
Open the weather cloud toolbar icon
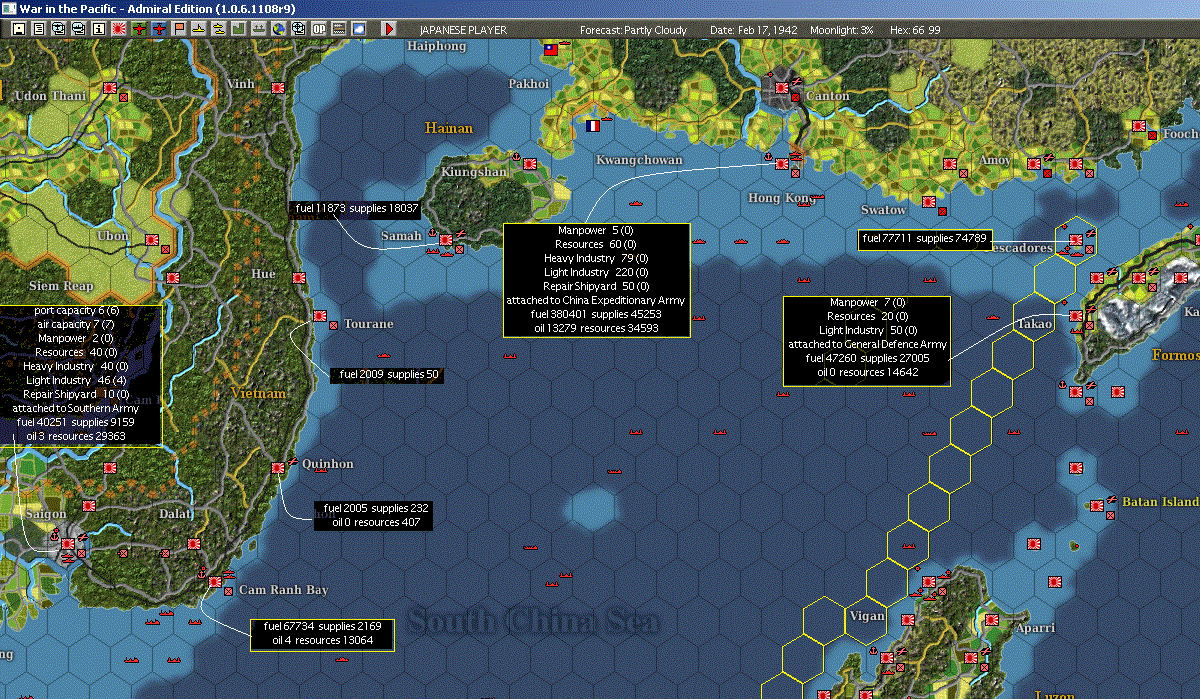[359, 29]
